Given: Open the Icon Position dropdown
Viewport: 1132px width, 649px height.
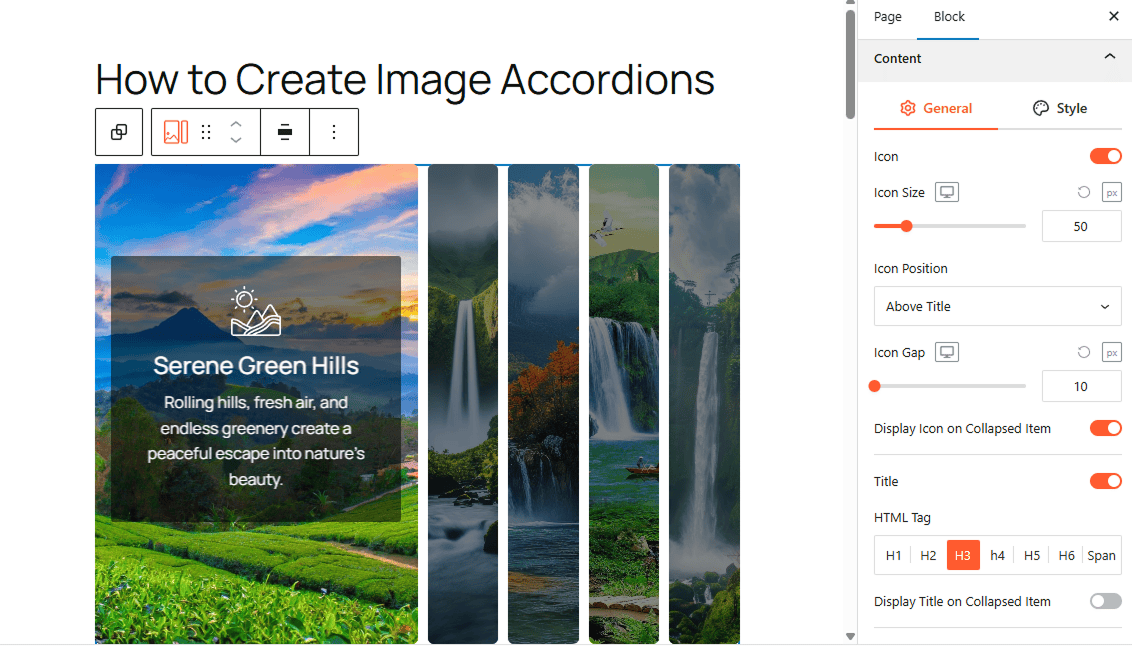Looking at the screenshot, I should (997, 306).
